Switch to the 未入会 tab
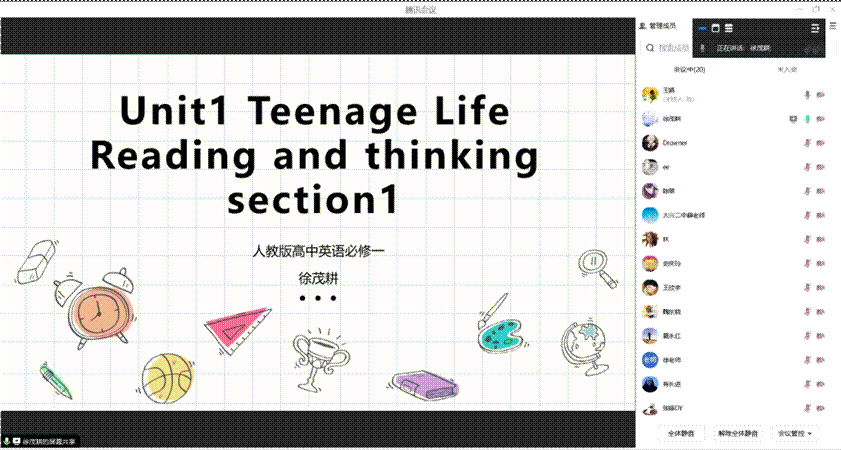The image size is (841, 450). coord(788,70)
